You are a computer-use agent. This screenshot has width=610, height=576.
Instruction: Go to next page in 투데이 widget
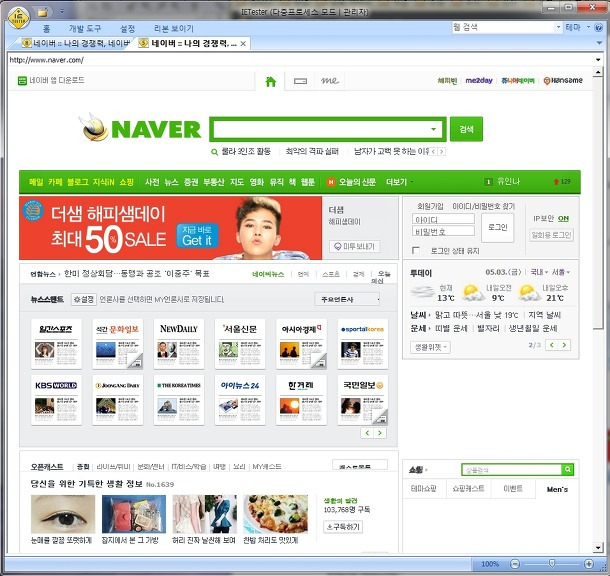click(x=564, y=345)
